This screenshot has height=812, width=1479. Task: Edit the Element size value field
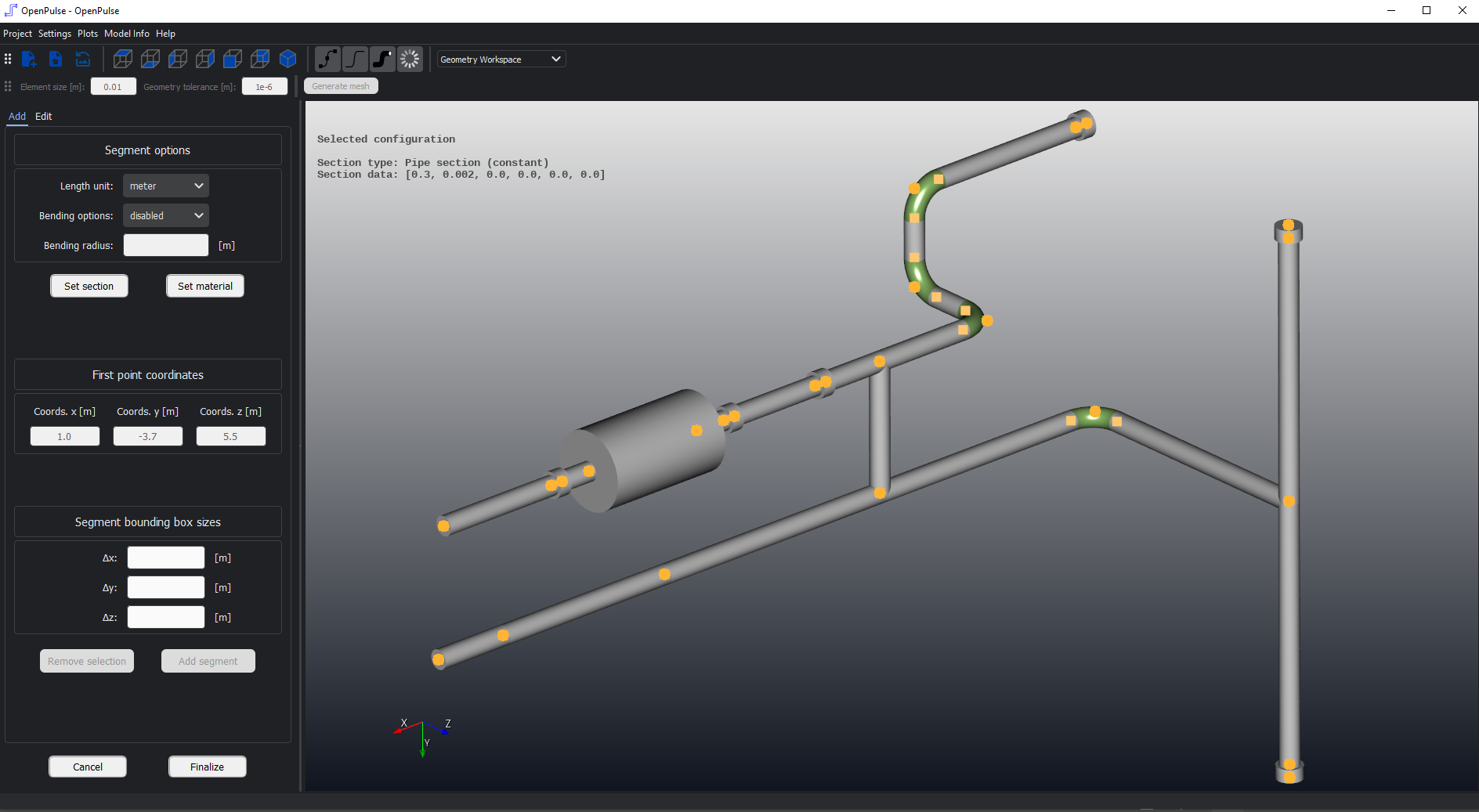113,86
